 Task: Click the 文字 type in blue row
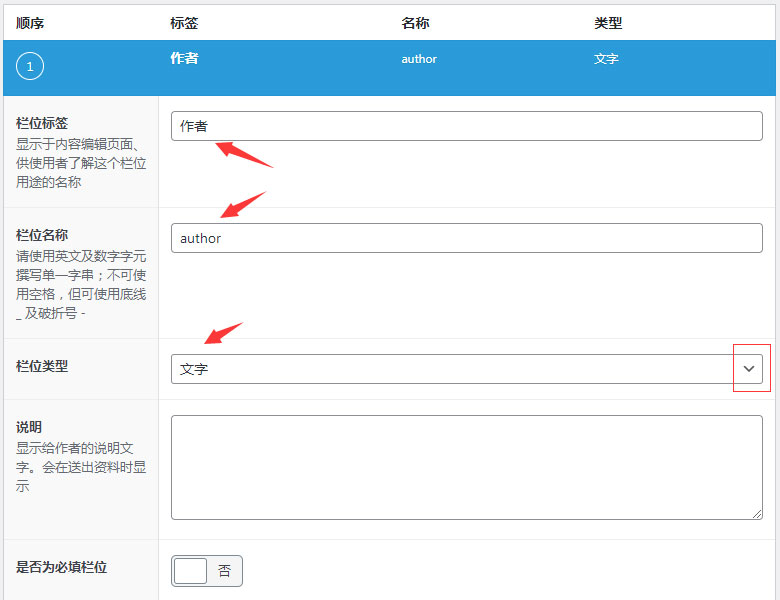coord(606,59)
